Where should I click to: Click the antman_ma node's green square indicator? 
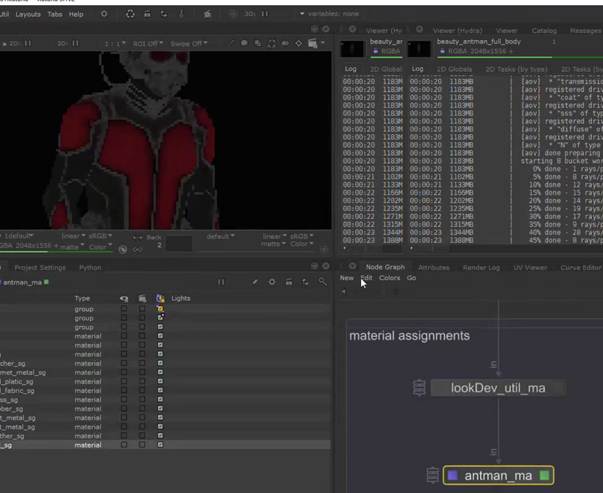[x=543, y=476]
